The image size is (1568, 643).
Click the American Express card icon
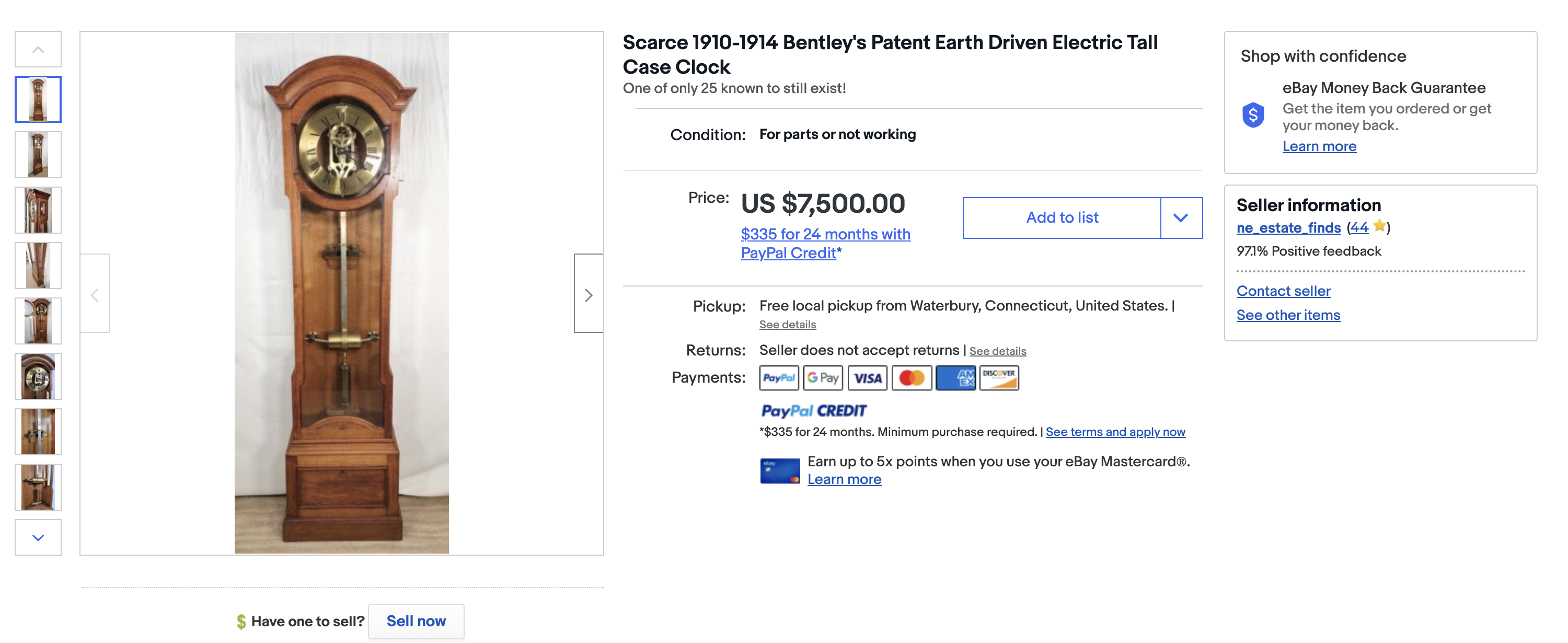[x=955, y=378]
